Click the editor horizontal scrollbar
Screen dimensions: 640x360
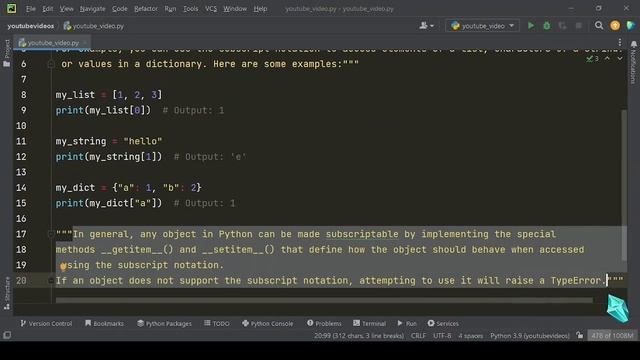324,300
